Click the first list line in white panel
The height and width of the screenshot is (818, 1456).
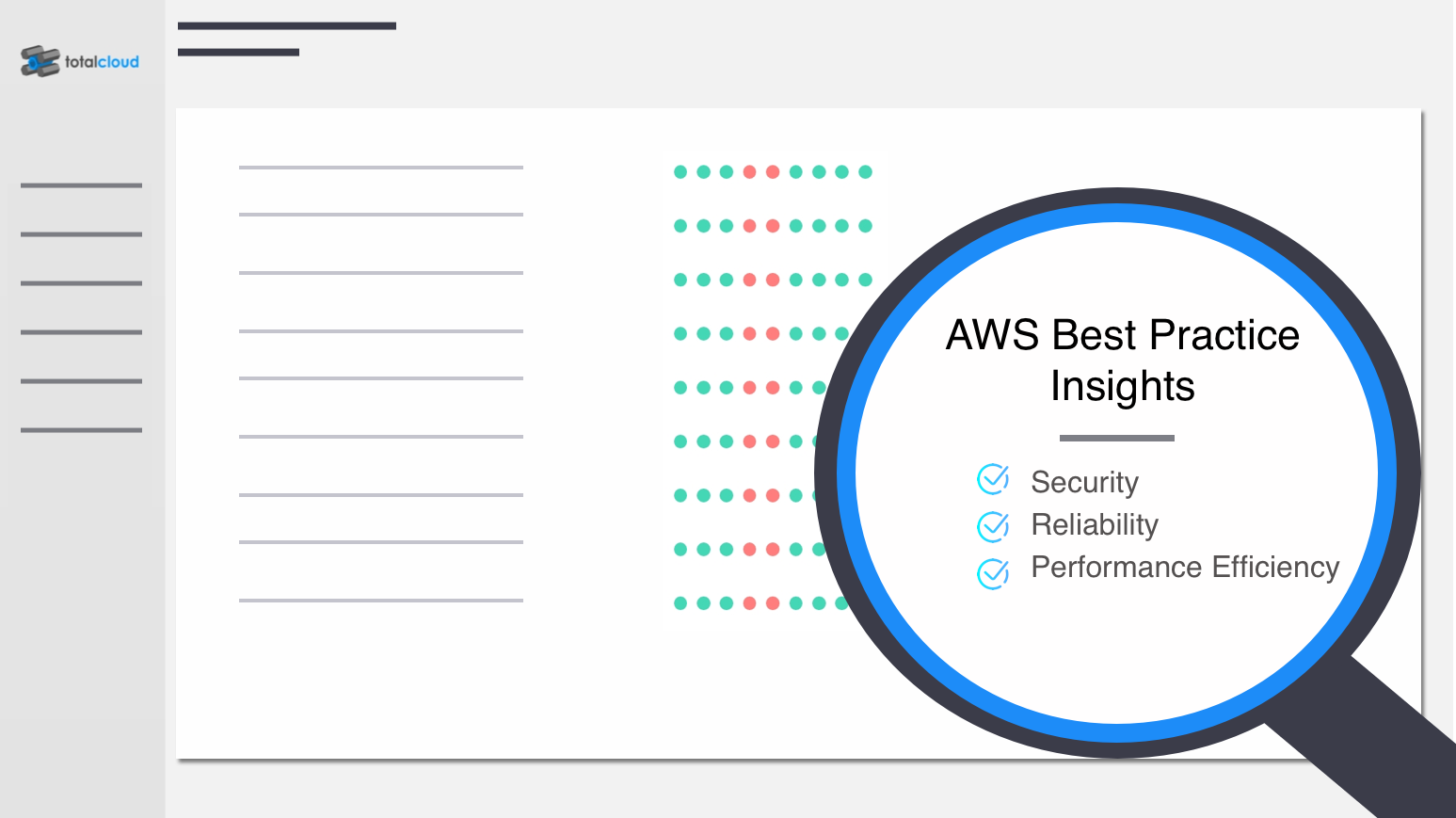coord(381,168)
